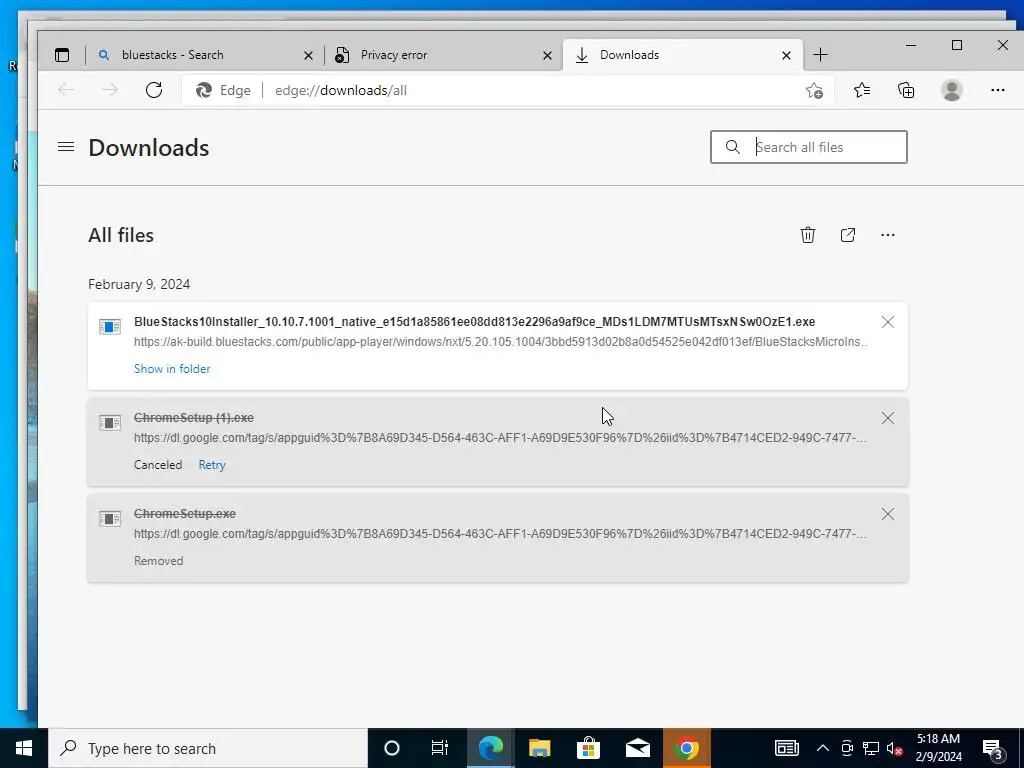
Task: Remove BlueStacks installer entry from list
Action: click(888, 322)
